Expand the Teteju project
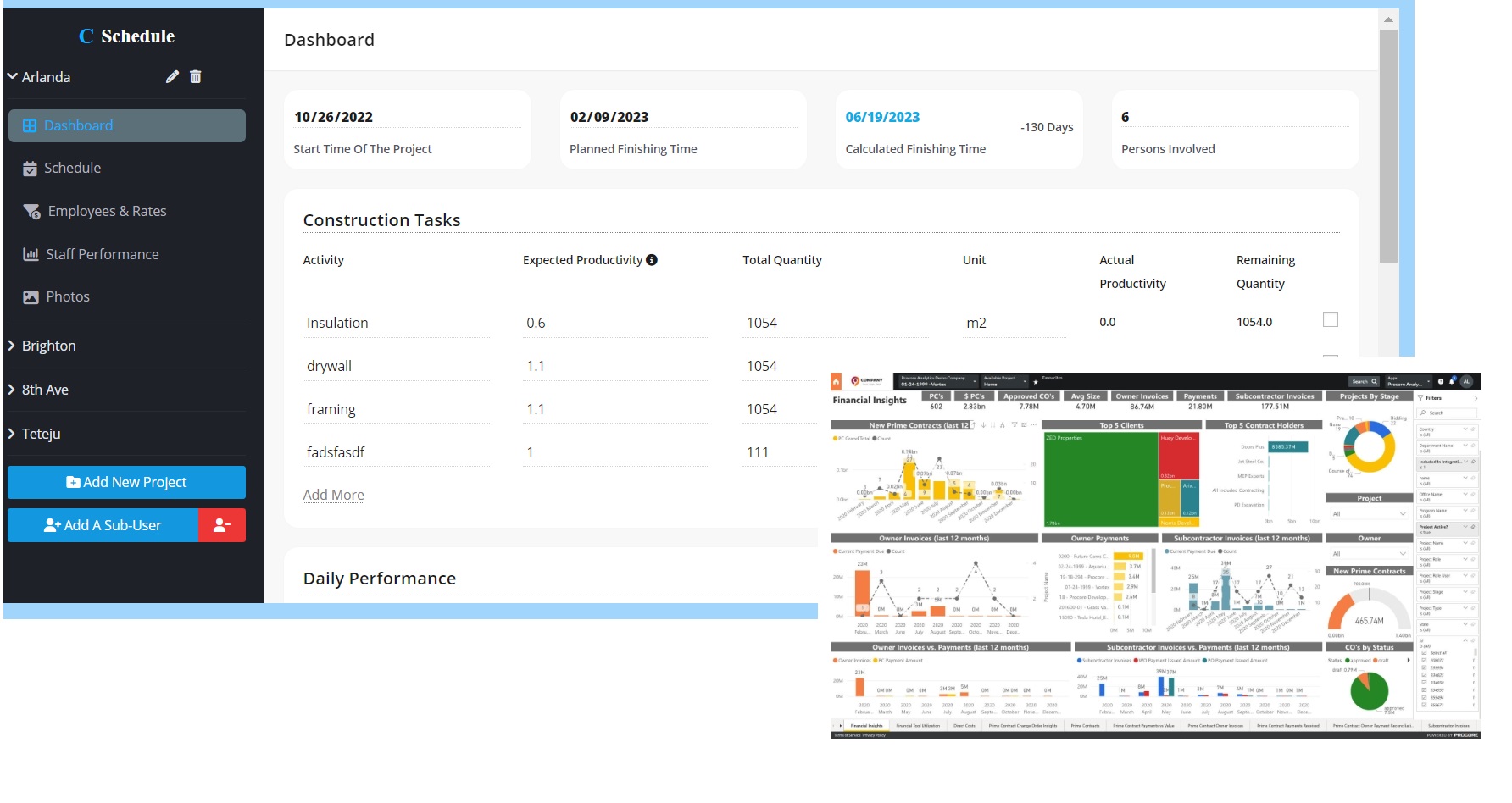This screenshot has width=1512, height=803. point(12,434)
